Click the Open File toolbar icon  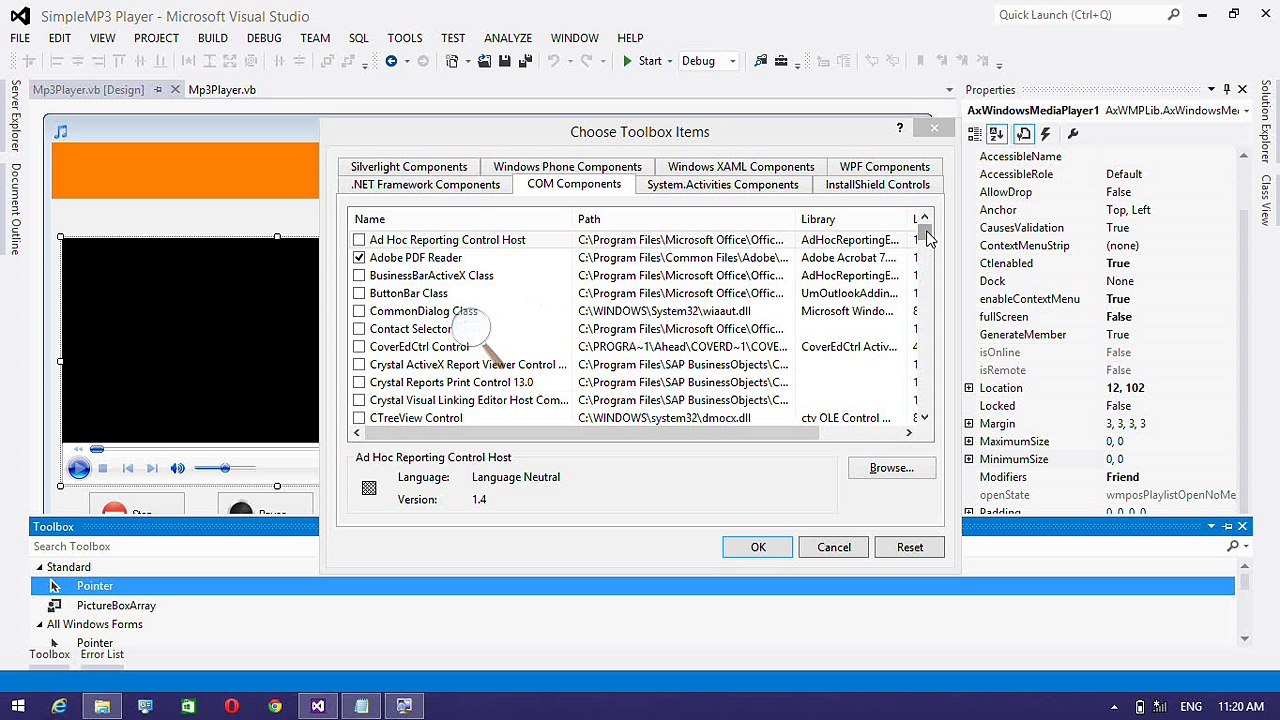click(x=484, y=61)
